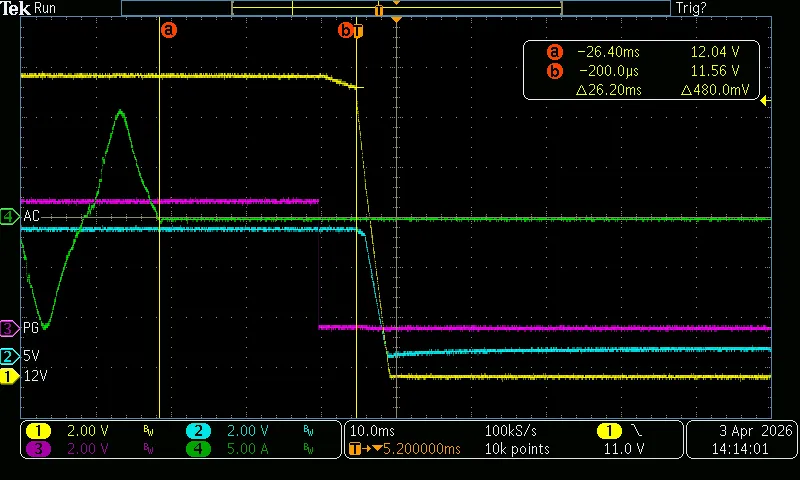Click the orange trigger position T marker
Image resolution: width=800 pixels, height=480 pixels.
358,32
